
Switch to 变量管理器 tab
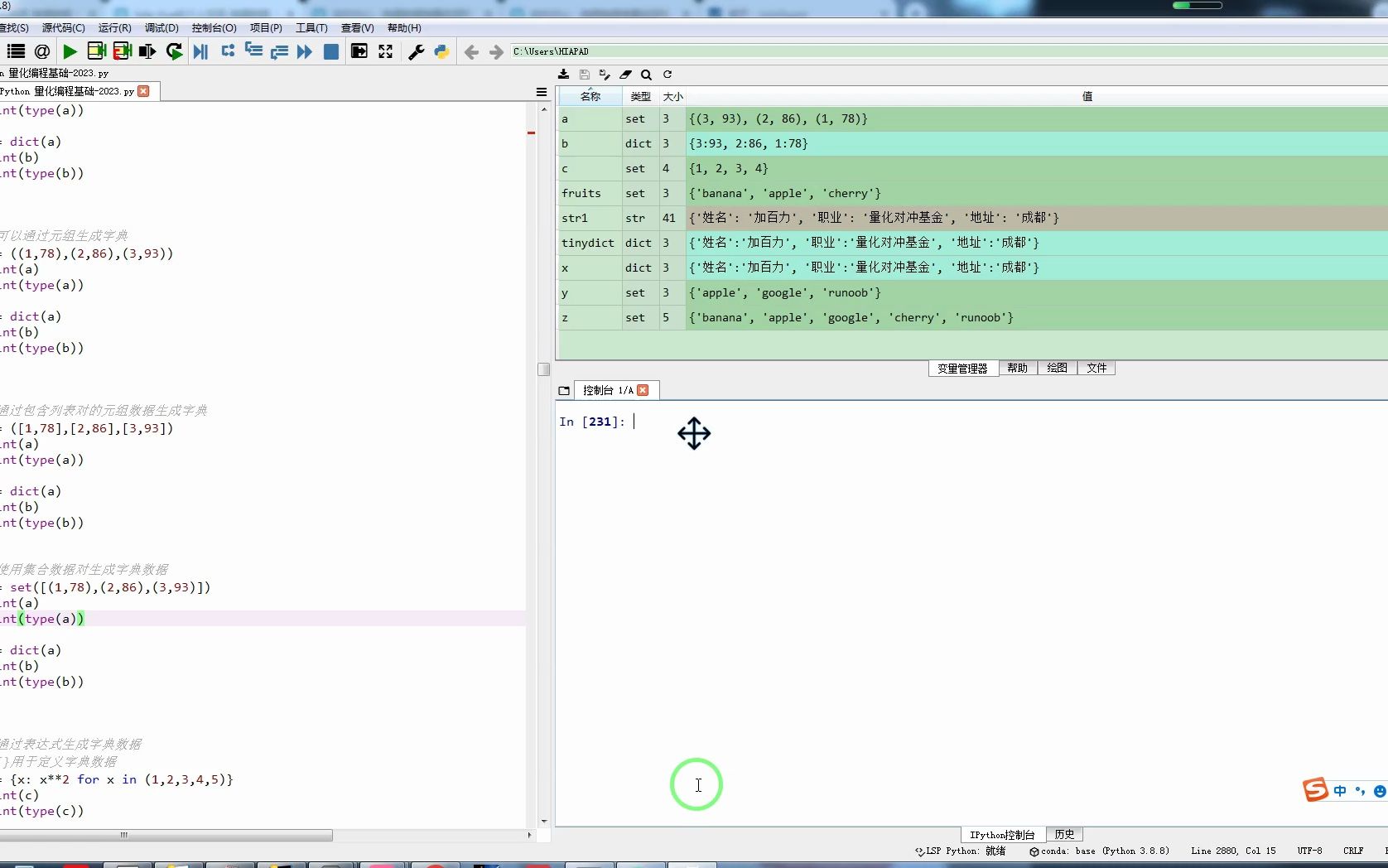coord(962,369)
